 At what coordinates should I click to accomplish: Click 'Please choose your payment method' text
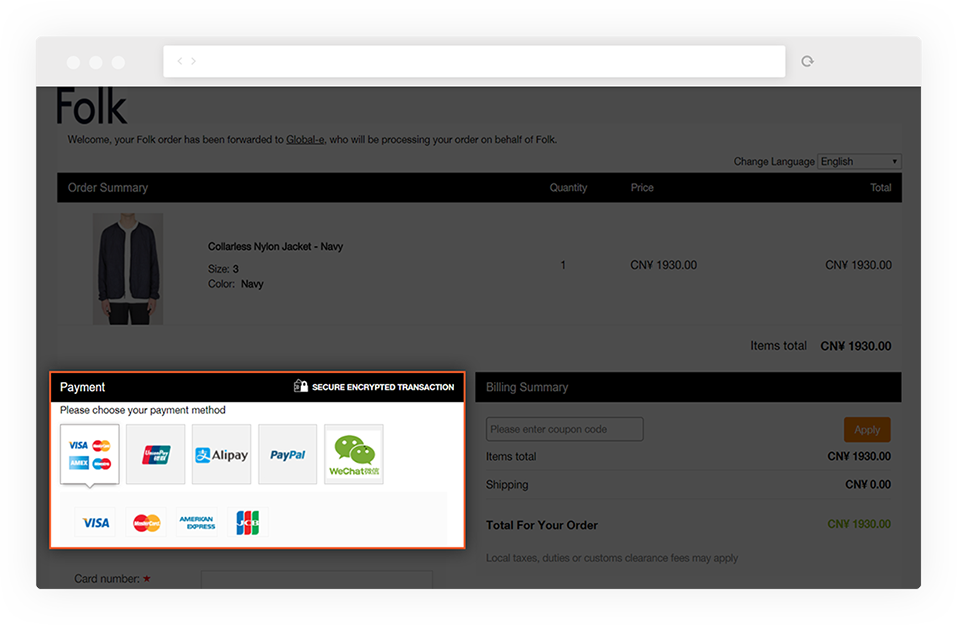point(143,410)
